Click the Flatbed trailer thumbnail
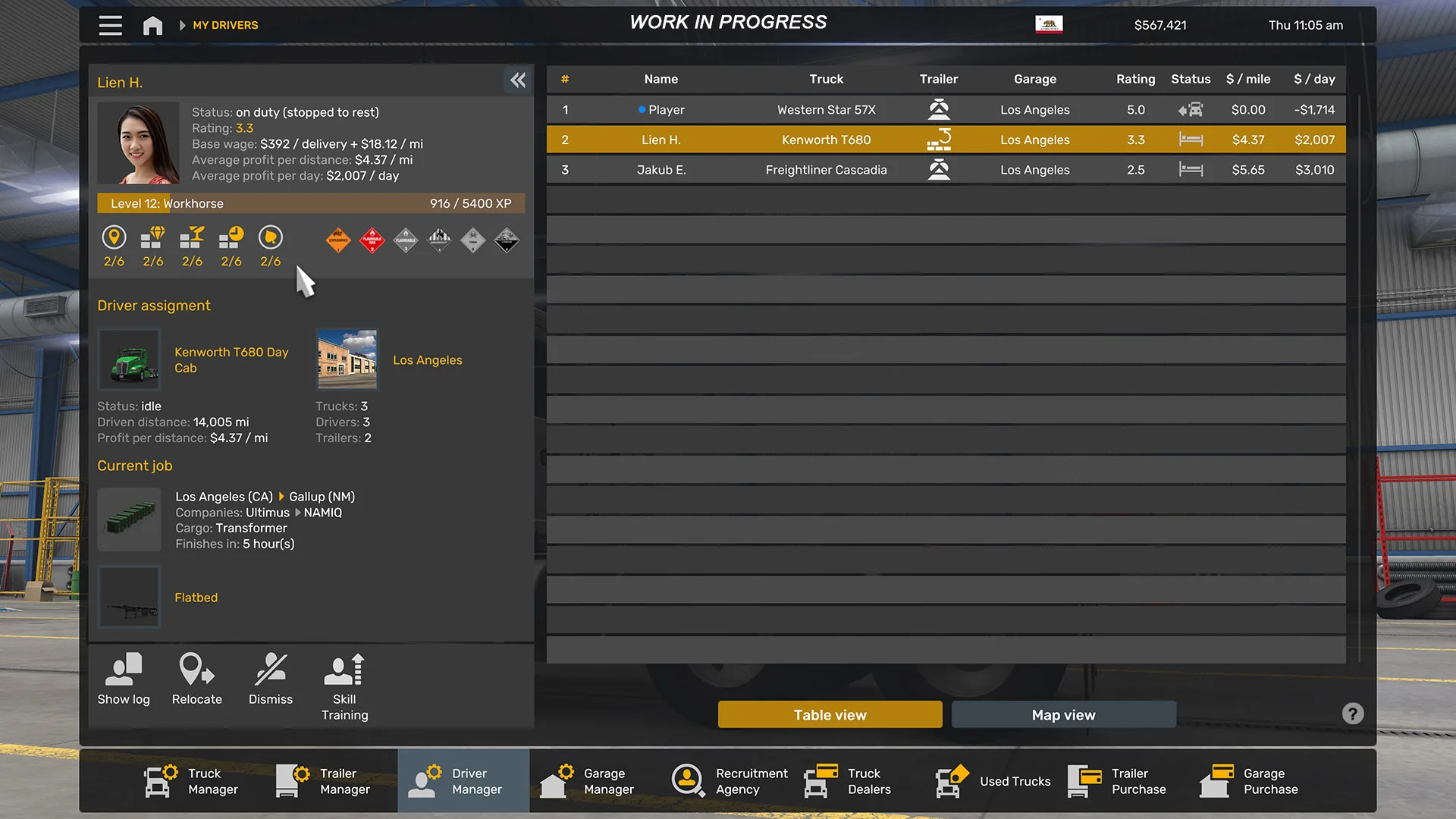This screenshot has height=819, width=1456. point(130,598)
